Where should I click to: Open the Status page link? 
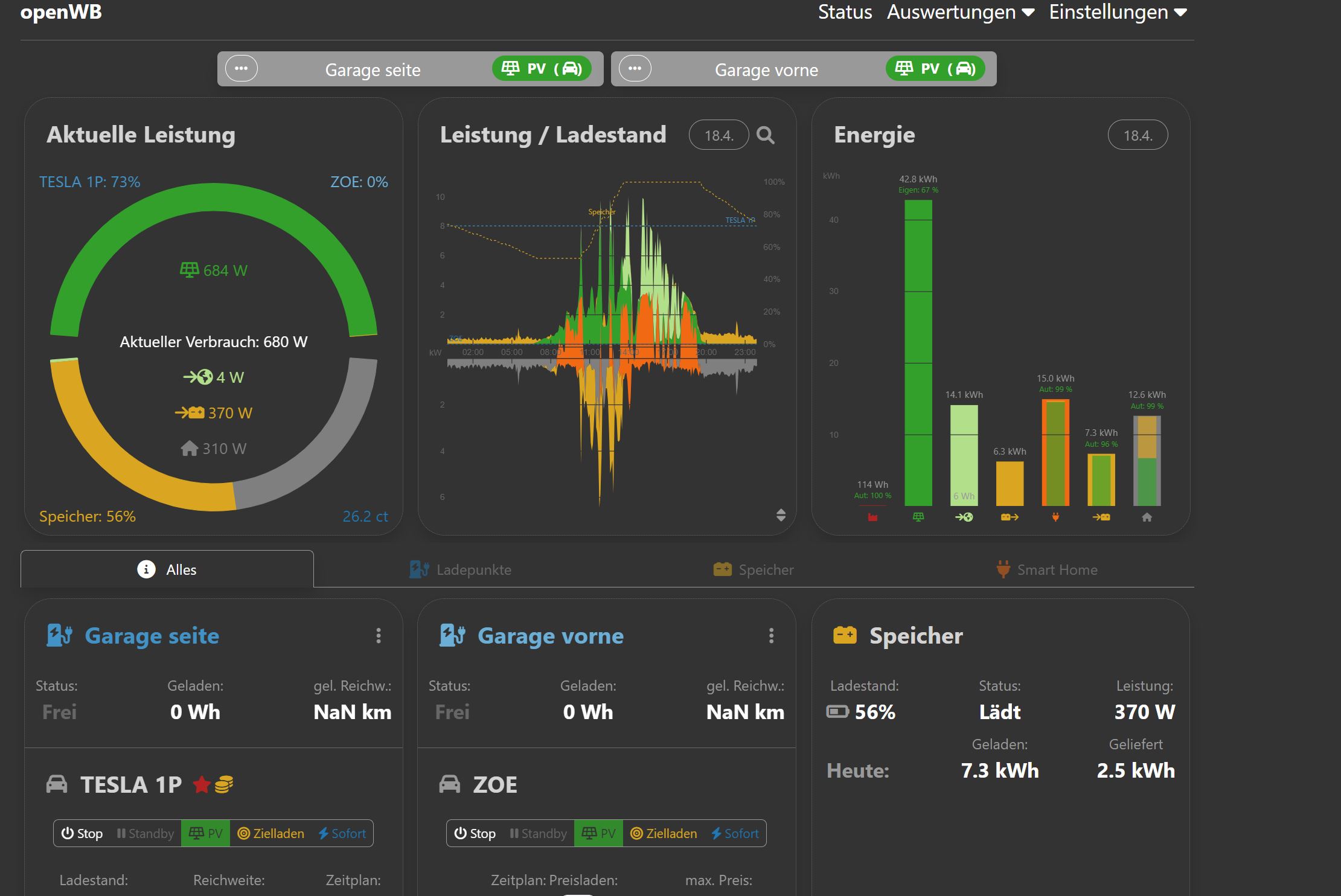click(x=845, y=12)
